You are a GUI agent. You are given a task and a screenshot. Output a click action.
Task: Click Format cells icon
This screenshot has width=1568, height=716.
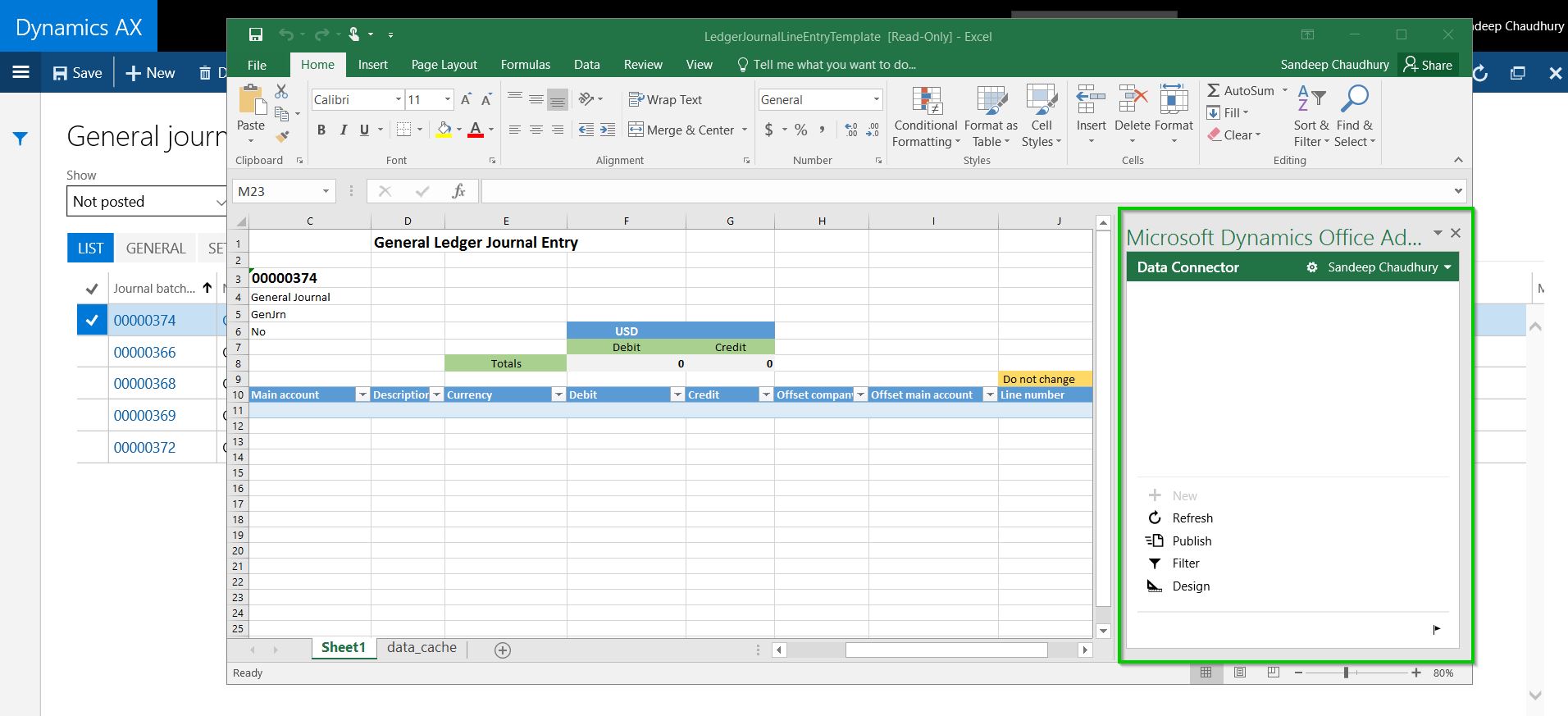pos(1174,100)
